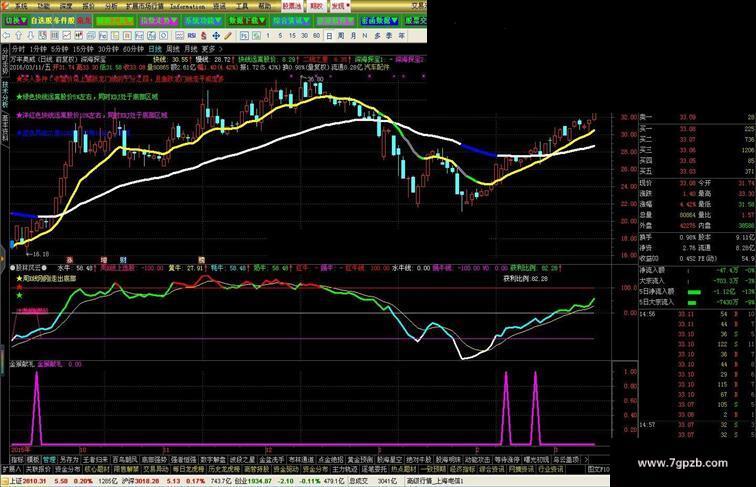The image size is (756, 487).
Task: Select the 60-minute period toolbar button
Action: [x=316, y=36]
